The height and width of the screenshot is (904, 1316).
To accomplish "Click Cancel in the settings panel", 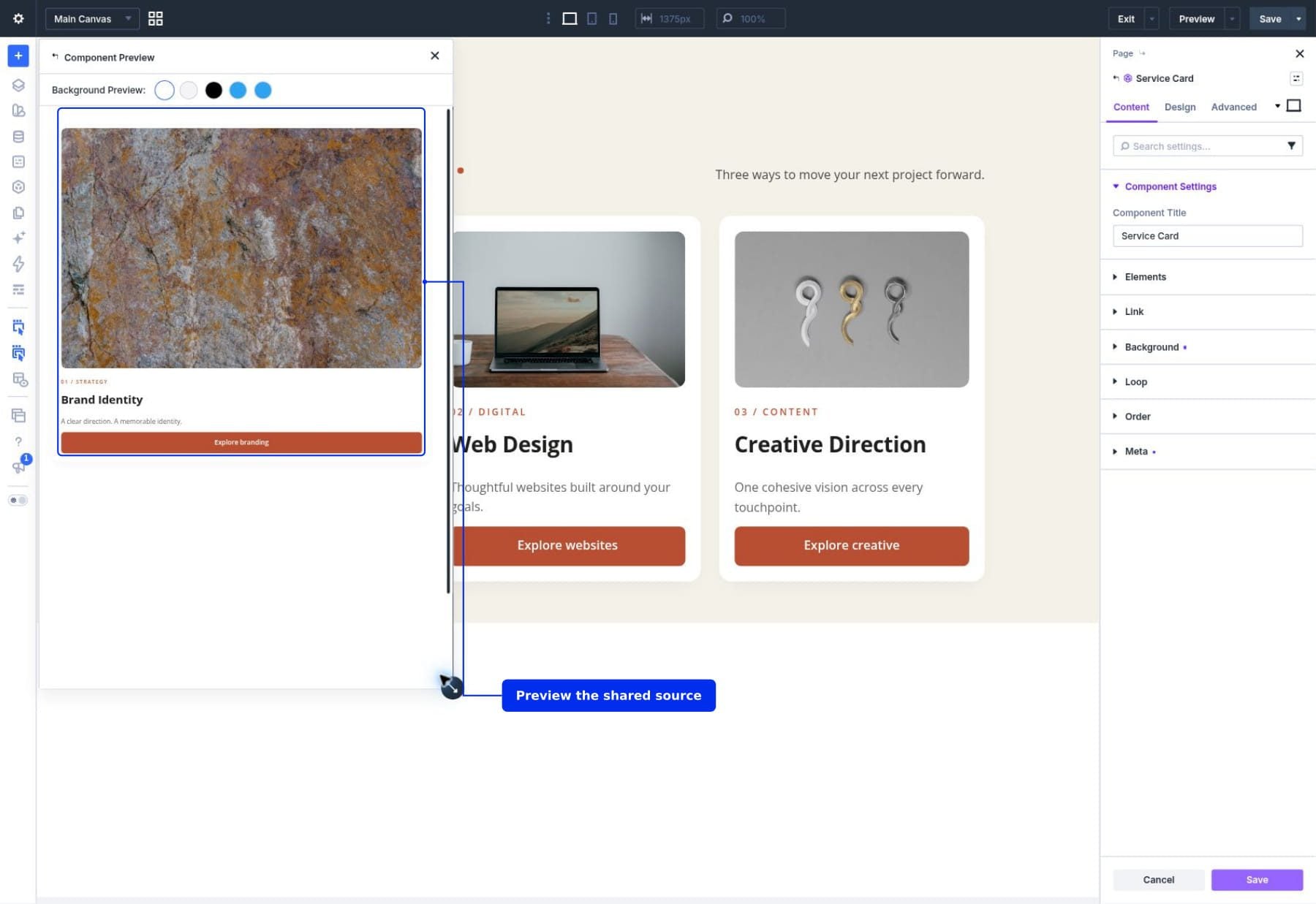I will point(1158,880).
